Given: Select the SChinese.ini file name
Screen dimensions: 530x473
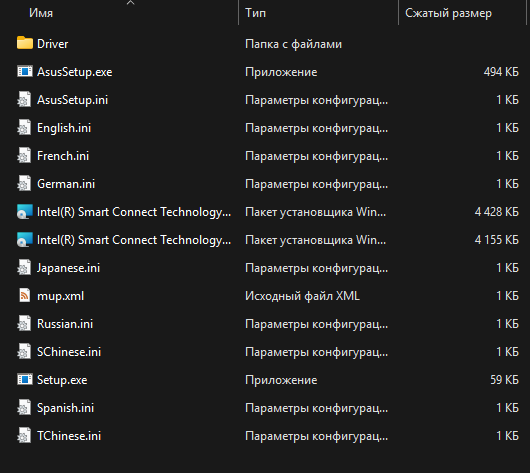Looking at the screenshot, I should 69,352.
